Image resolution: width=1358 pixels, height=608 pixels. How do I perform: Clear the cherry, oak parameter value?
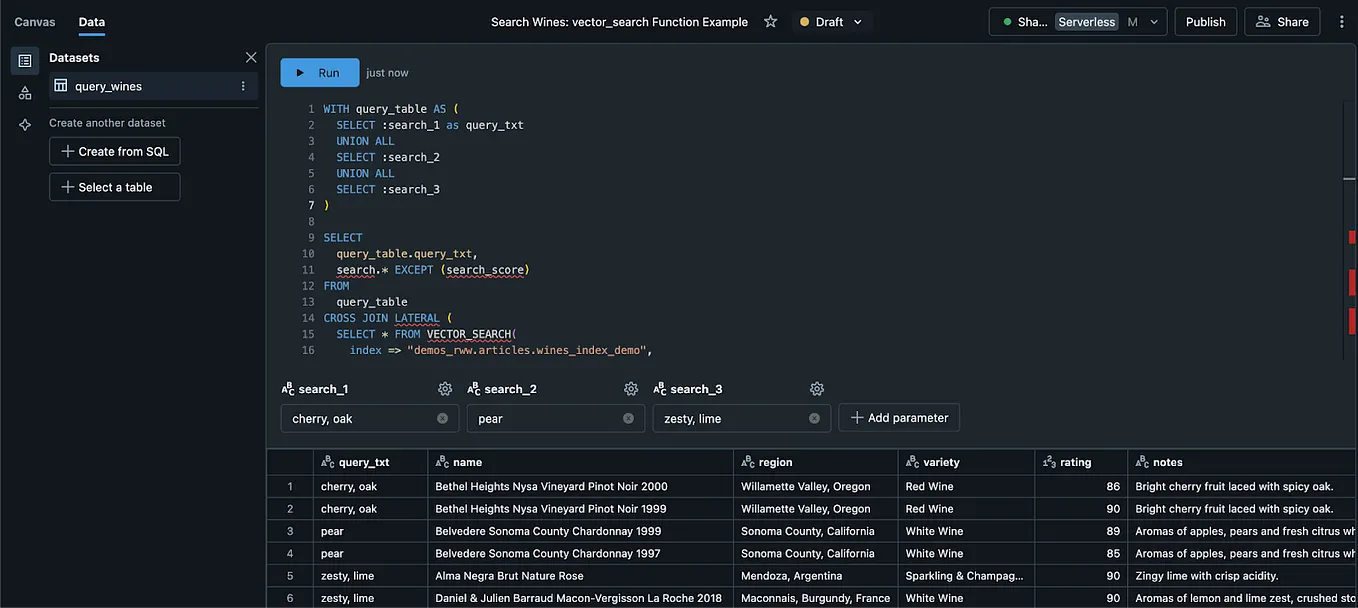click(x=442, y=418)
